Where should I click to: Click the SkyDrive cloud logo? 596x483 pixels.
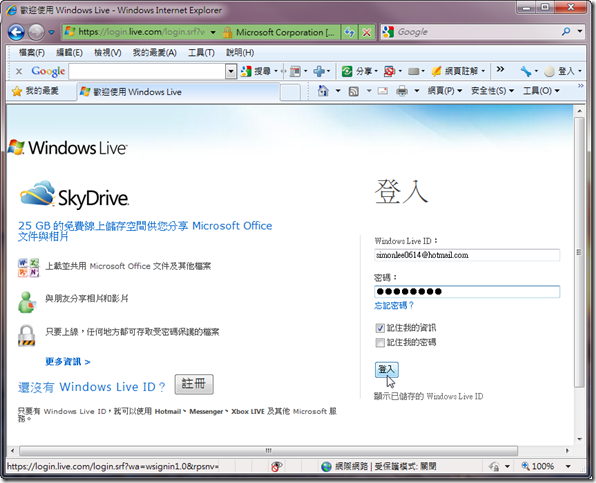pyautogui.click(x=74, y=195)
